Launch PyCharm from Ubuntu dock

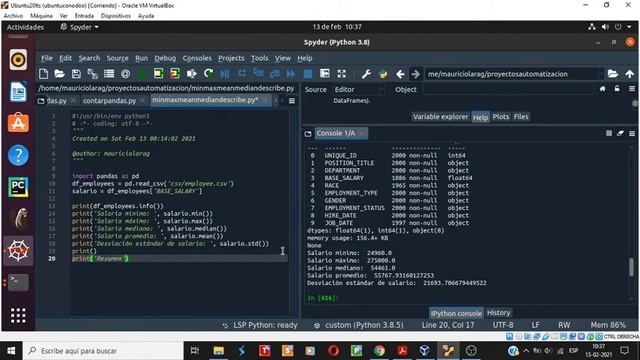18,187
